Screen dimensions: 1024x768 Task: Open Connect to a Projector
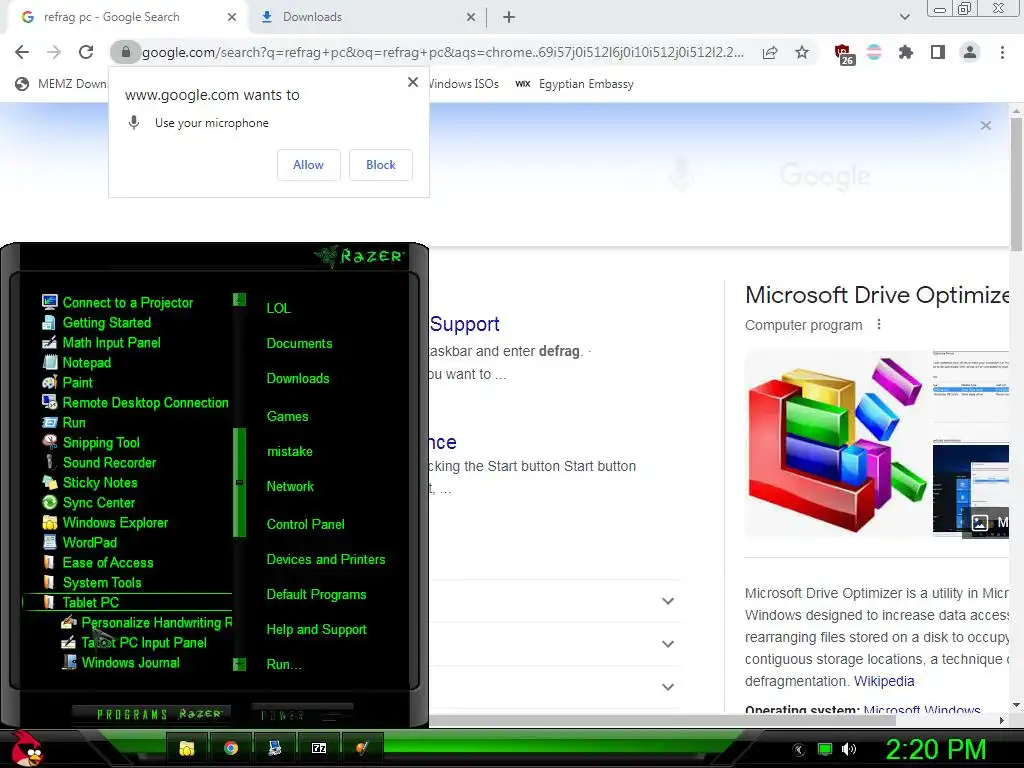pos(127,302)
